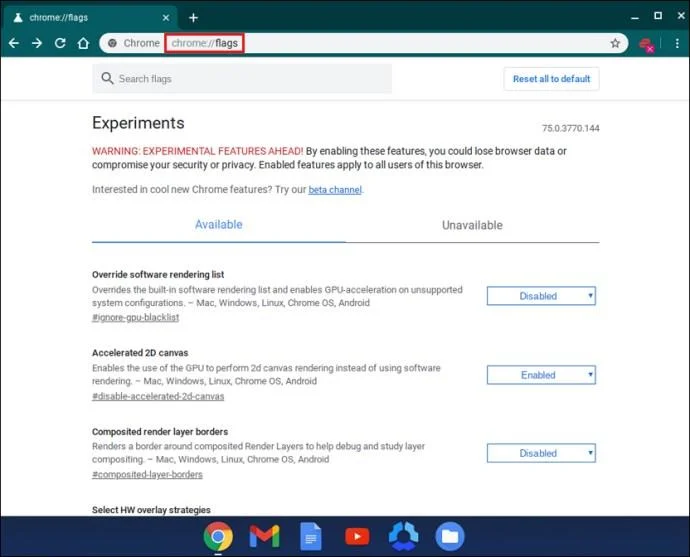The width and height of the screenshot is (690, 557).
Task: Open YouTube from the shelf
Action: tap(357, 537)
